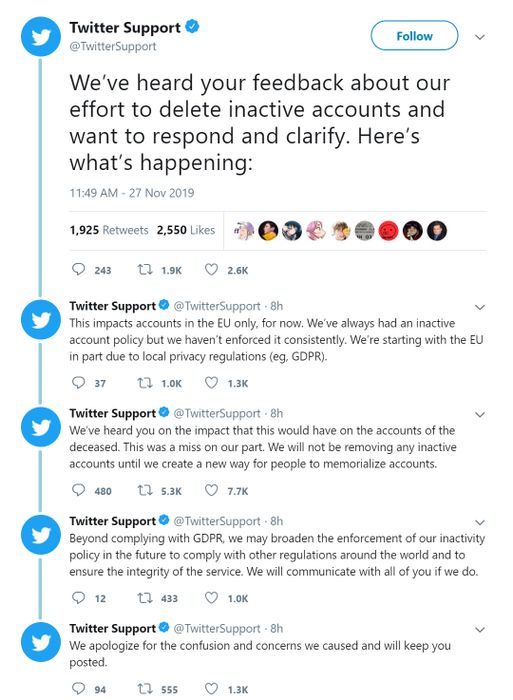The image size is (513, 700).
Task: Retweet the tweet with 5.3K retweets
Action: [x=145, y=490]
